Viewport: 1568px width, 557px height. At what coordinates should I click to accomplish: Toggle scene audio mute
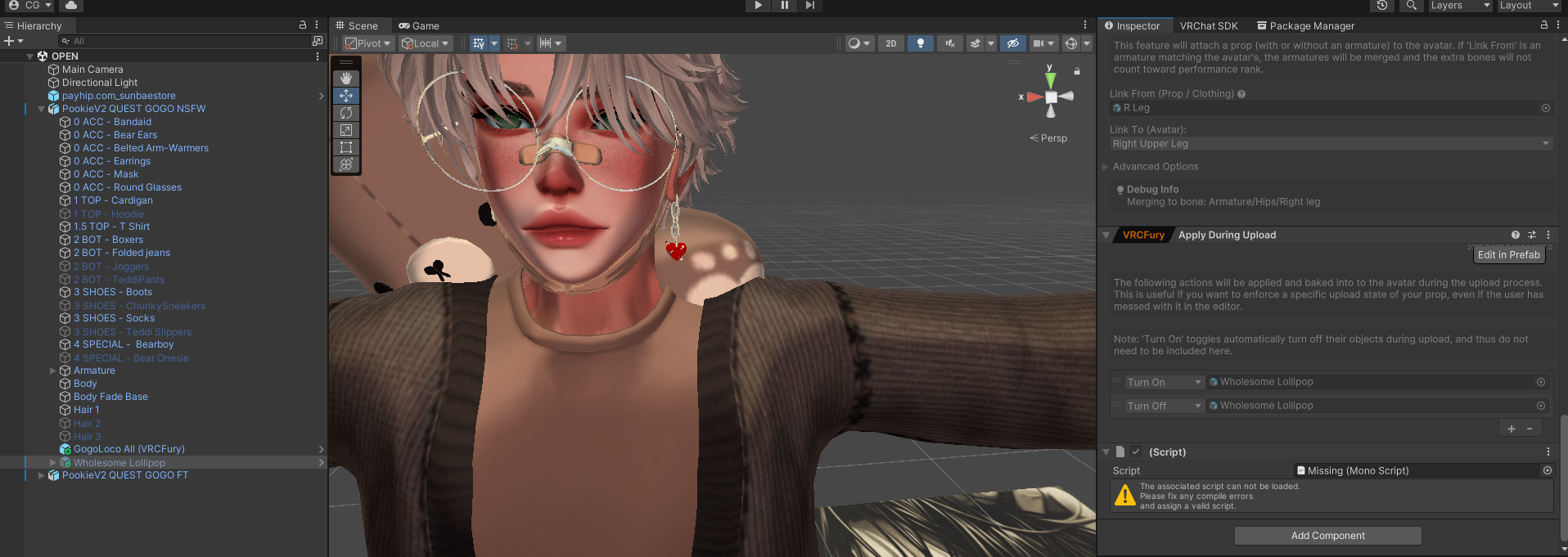[950, 43]
